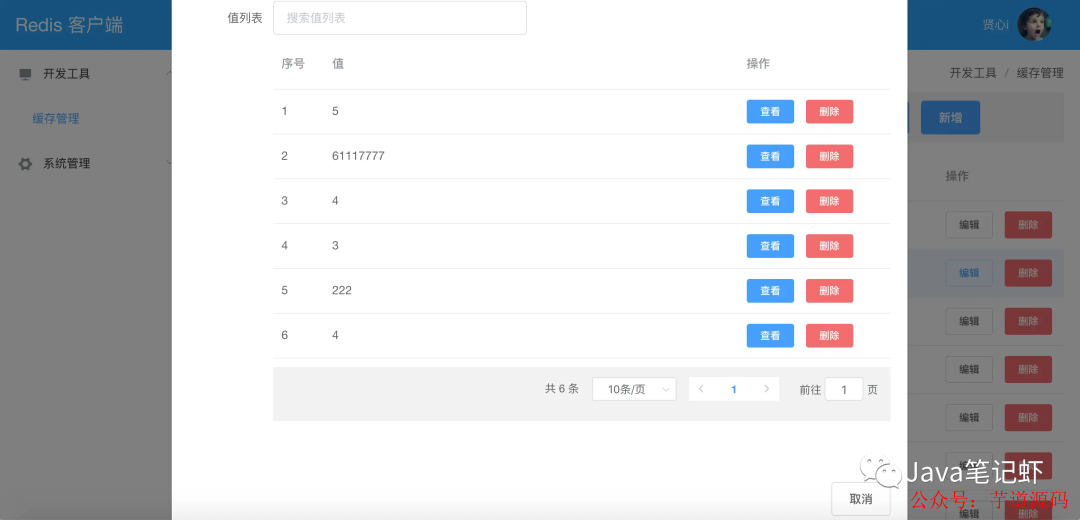
Task: Delete the row with 序号 4
Action: (829, 246)
